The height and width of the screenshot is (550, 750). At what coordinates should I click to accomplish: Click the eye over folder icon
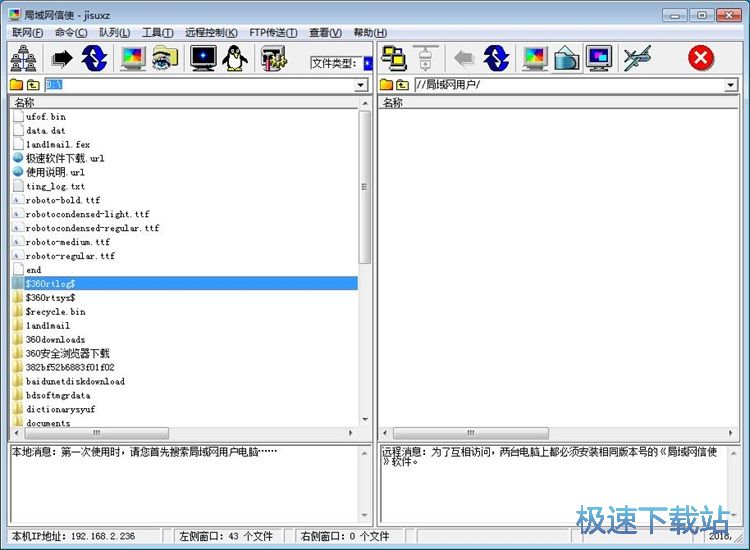[x=165, y=58]
